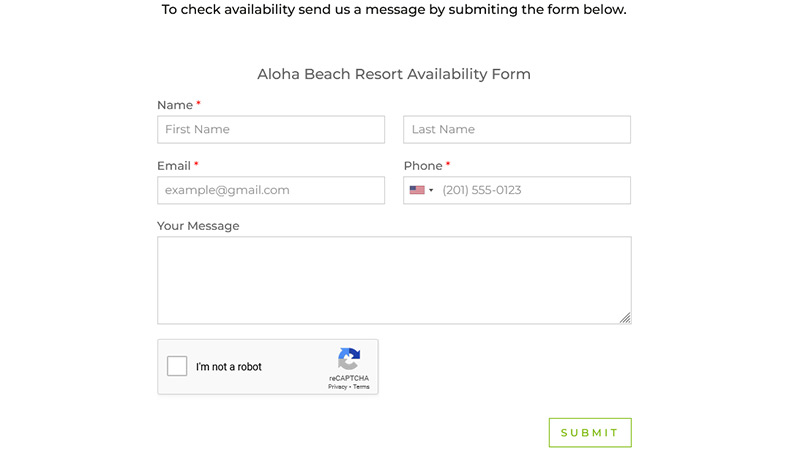Click the Phone field label

pos(423,166)
